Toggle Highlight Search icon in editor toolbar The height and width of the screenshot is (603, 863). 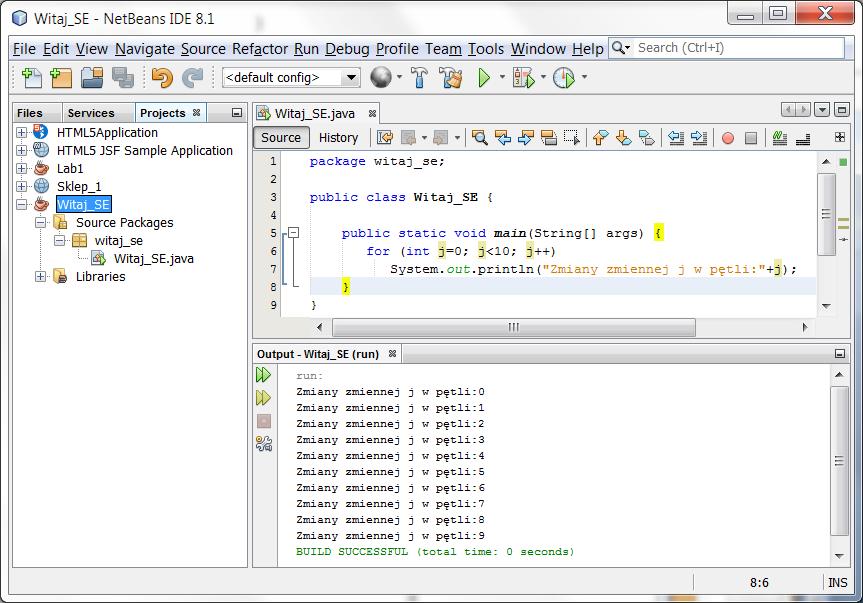(x=549, y=138)
